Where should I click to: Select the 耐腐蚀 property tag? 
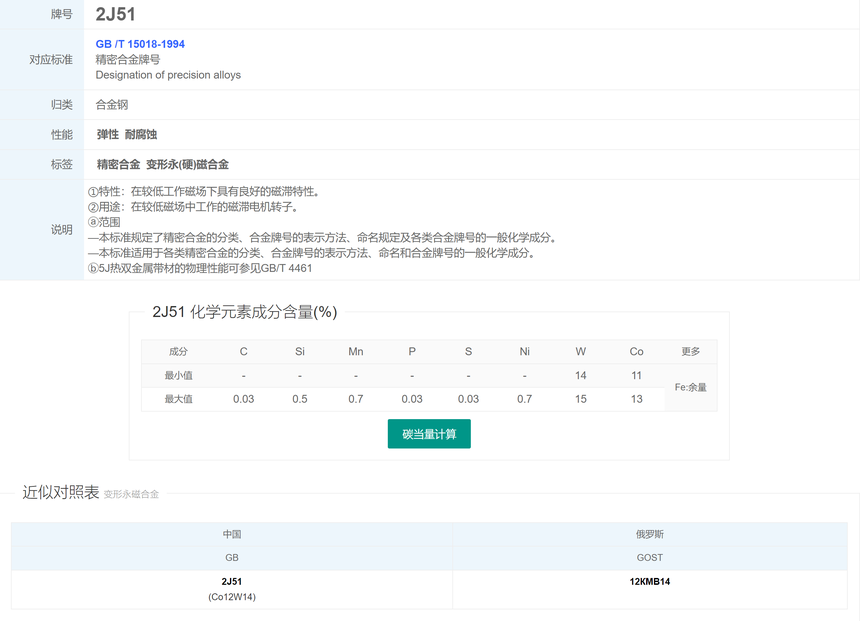coord(141,134)
